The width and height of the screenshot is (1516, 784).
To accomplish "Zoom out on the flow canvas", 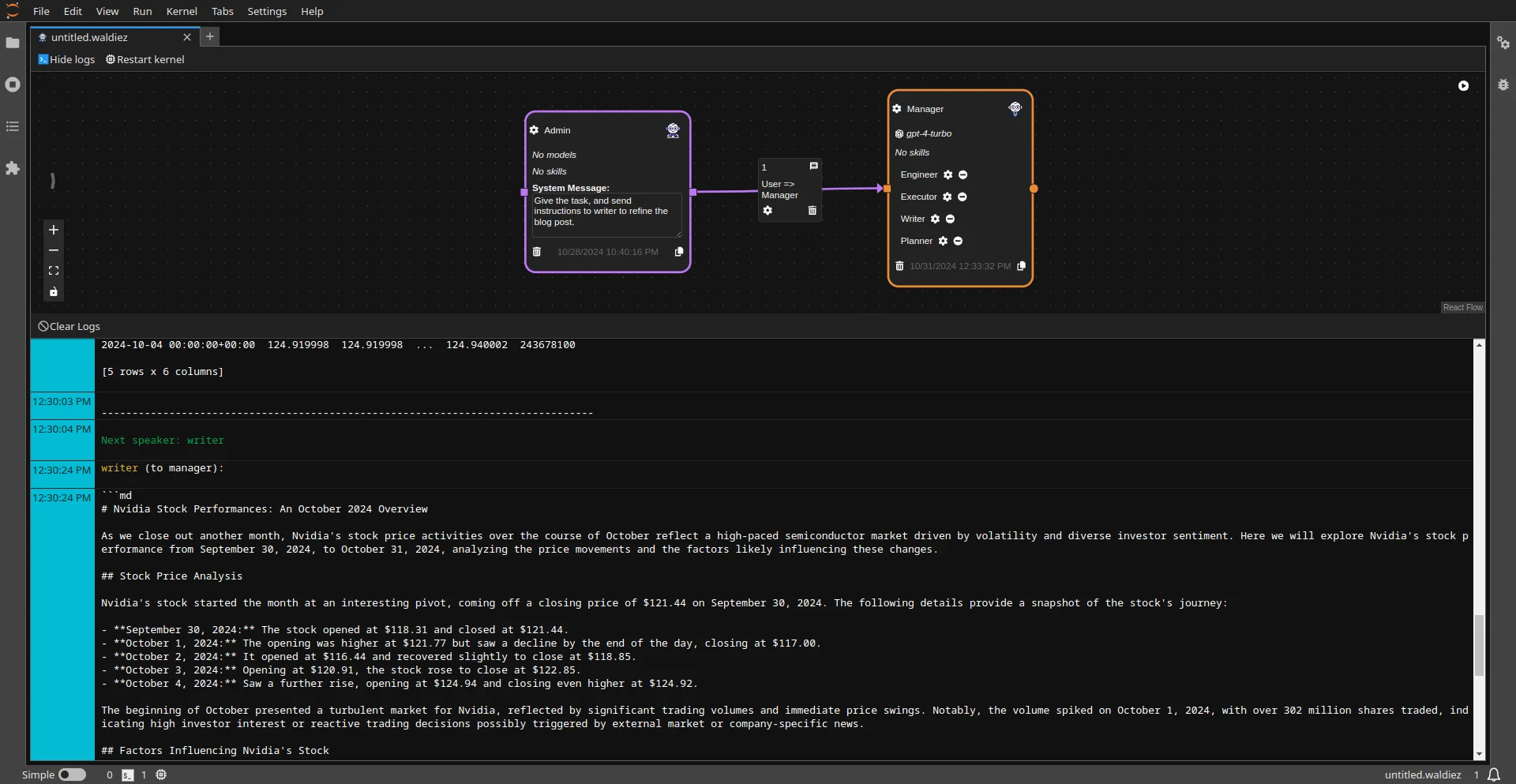I will (x=54, y=250).
